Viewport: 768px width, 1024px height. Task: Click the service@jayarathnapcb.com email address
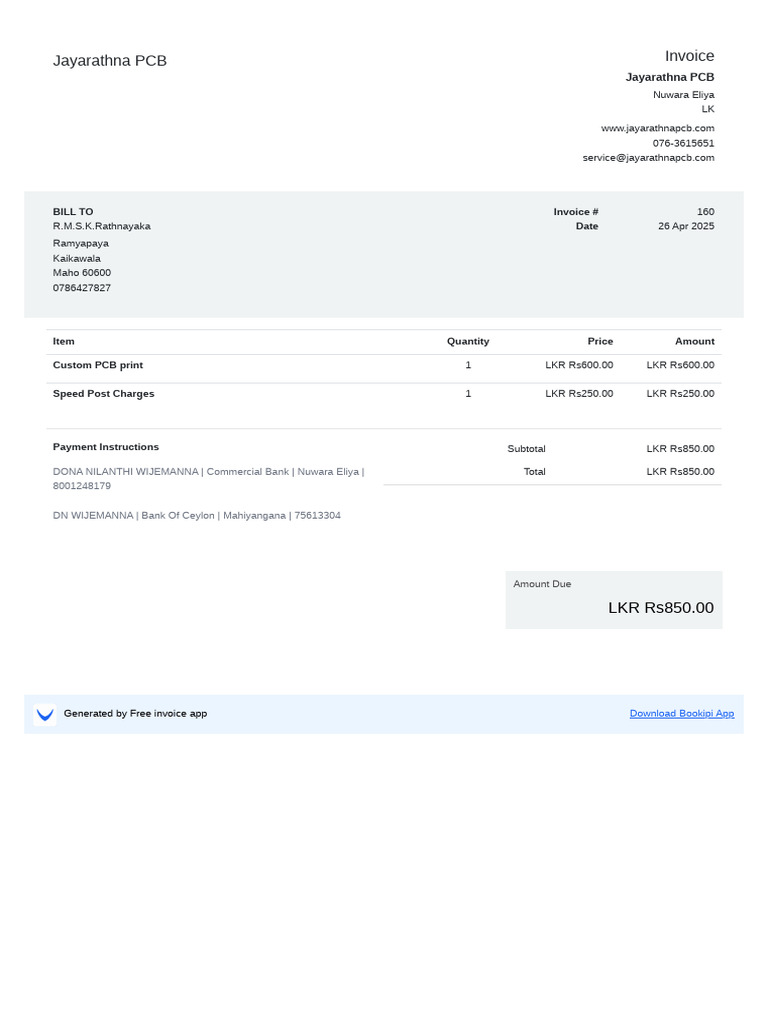click(x=648, y=158)
